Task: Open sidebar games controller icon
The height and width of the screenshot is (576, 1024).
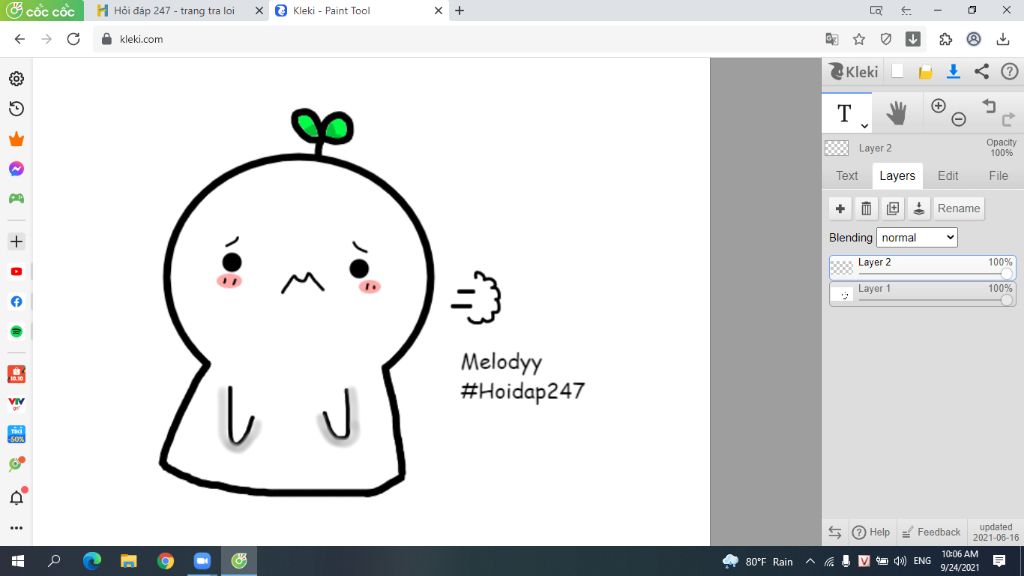Action: (16, 199)
